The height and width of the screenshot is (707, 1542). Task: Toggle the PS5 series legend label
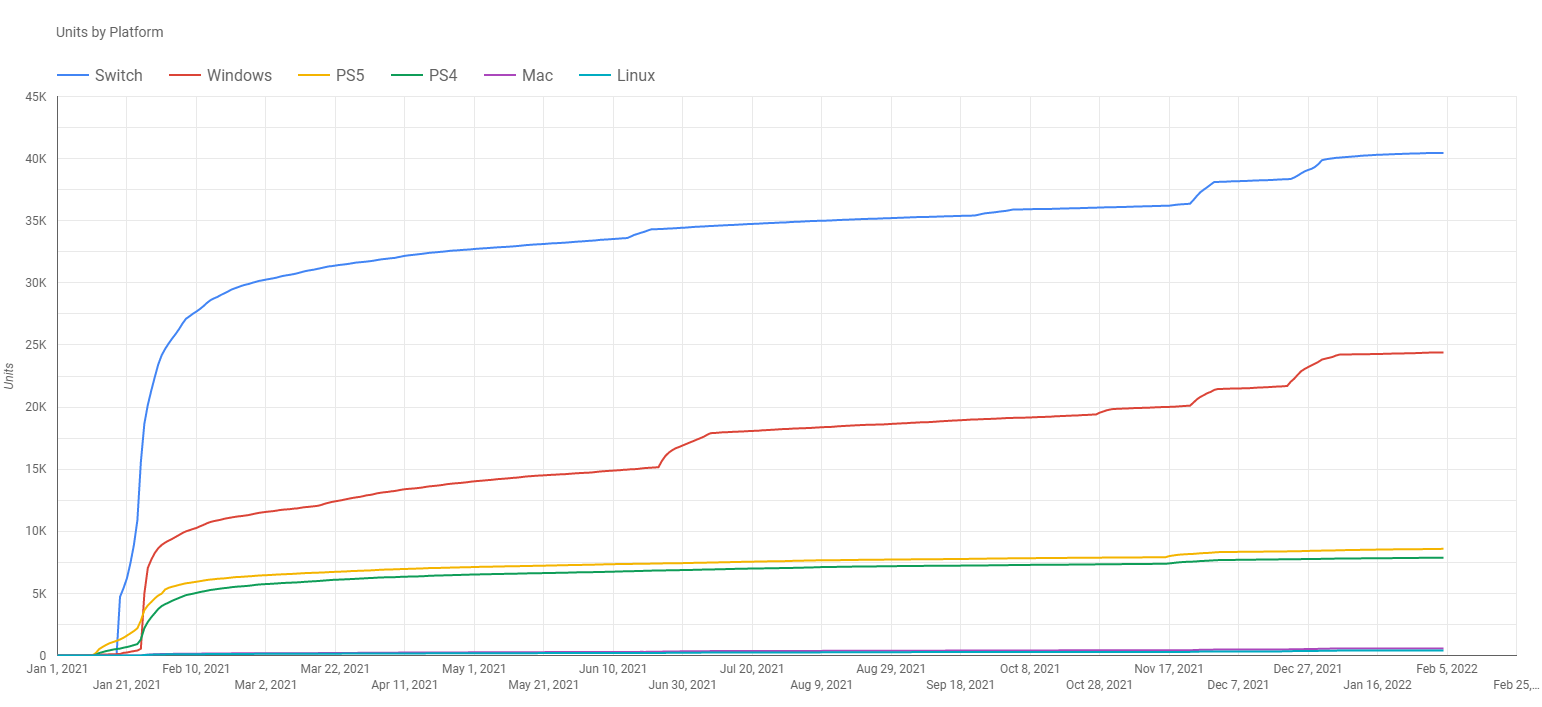point(349,75)
